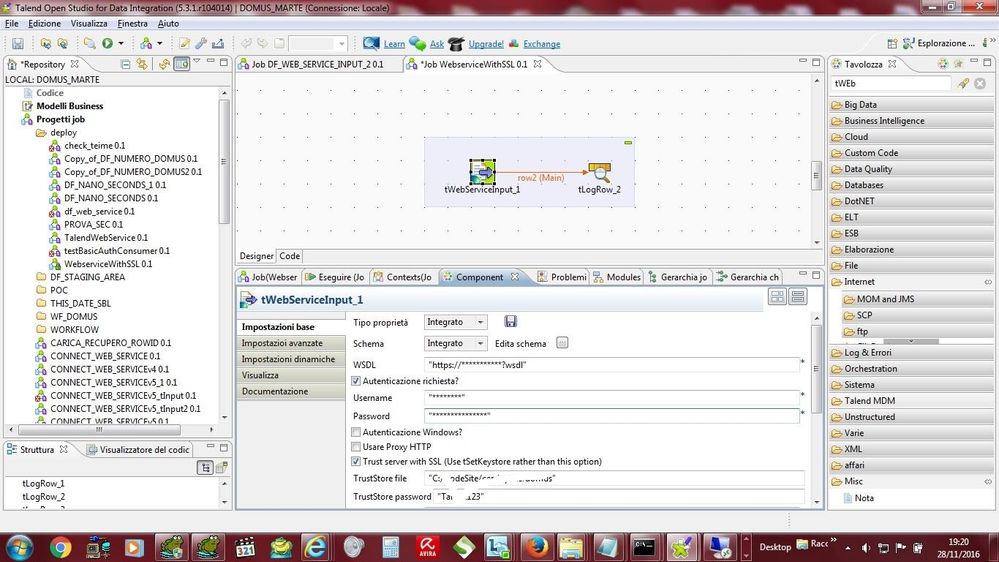Toggle Usare Proxy HTTP checkbox
This screenshot has height=562, width=999.
pos(356,447)
